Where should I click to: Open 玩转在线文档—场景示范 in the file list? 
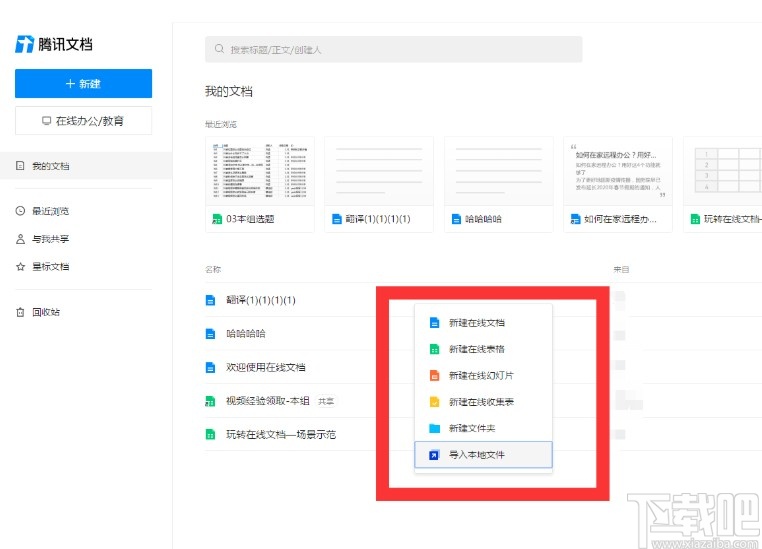tap(281, 434)
